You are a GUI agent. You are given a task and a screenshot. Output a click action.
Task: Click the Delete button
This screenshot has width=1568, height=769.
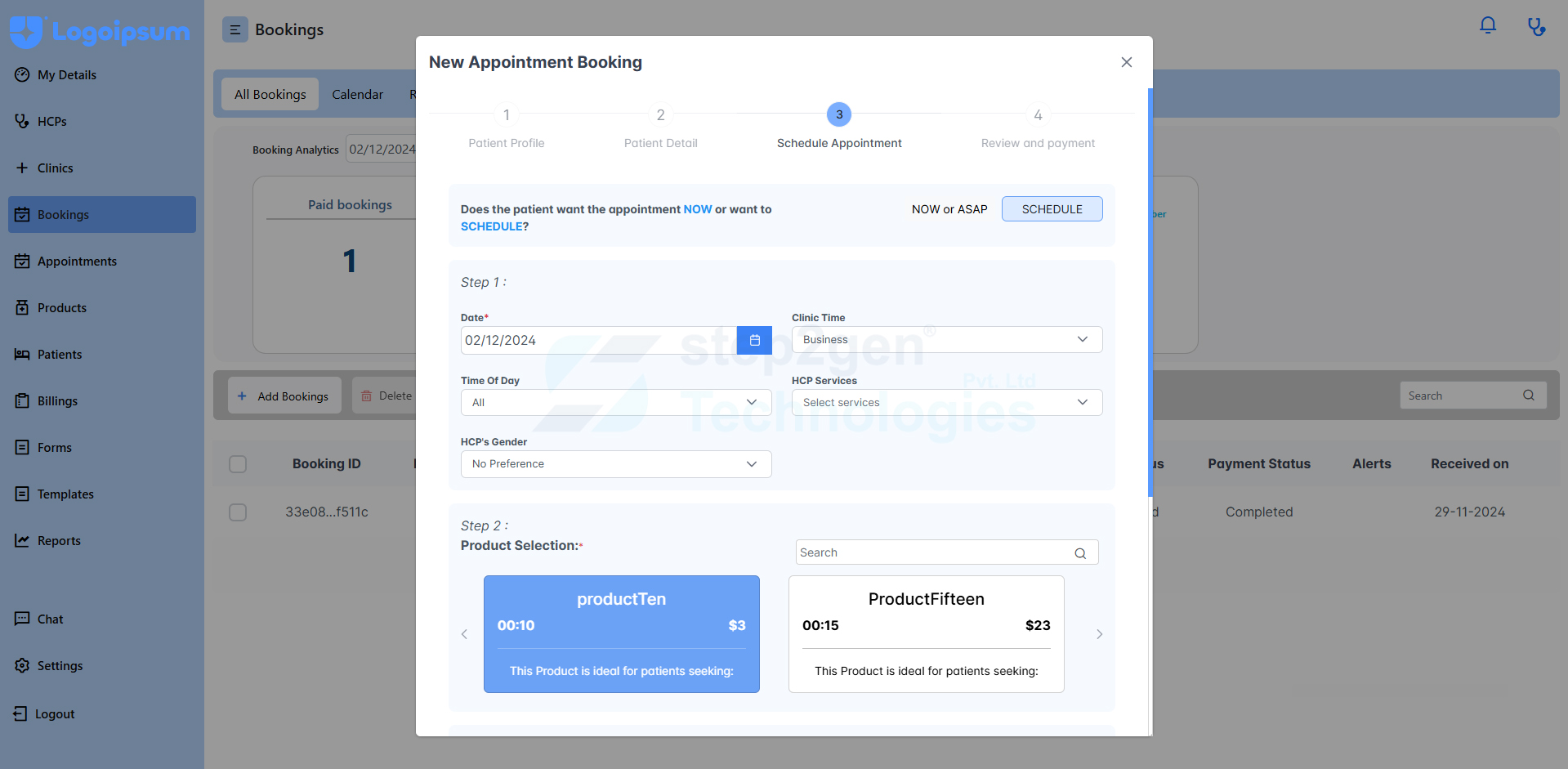(386, 396)
